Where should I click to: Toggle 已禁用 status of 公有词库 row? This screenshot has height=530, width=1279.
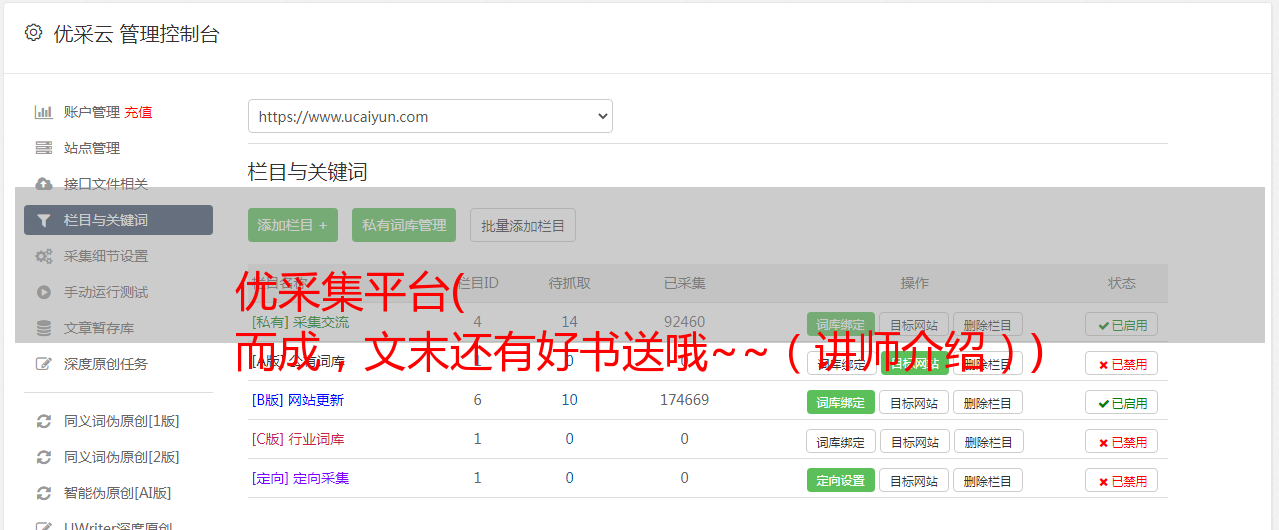click(1122, 363)
